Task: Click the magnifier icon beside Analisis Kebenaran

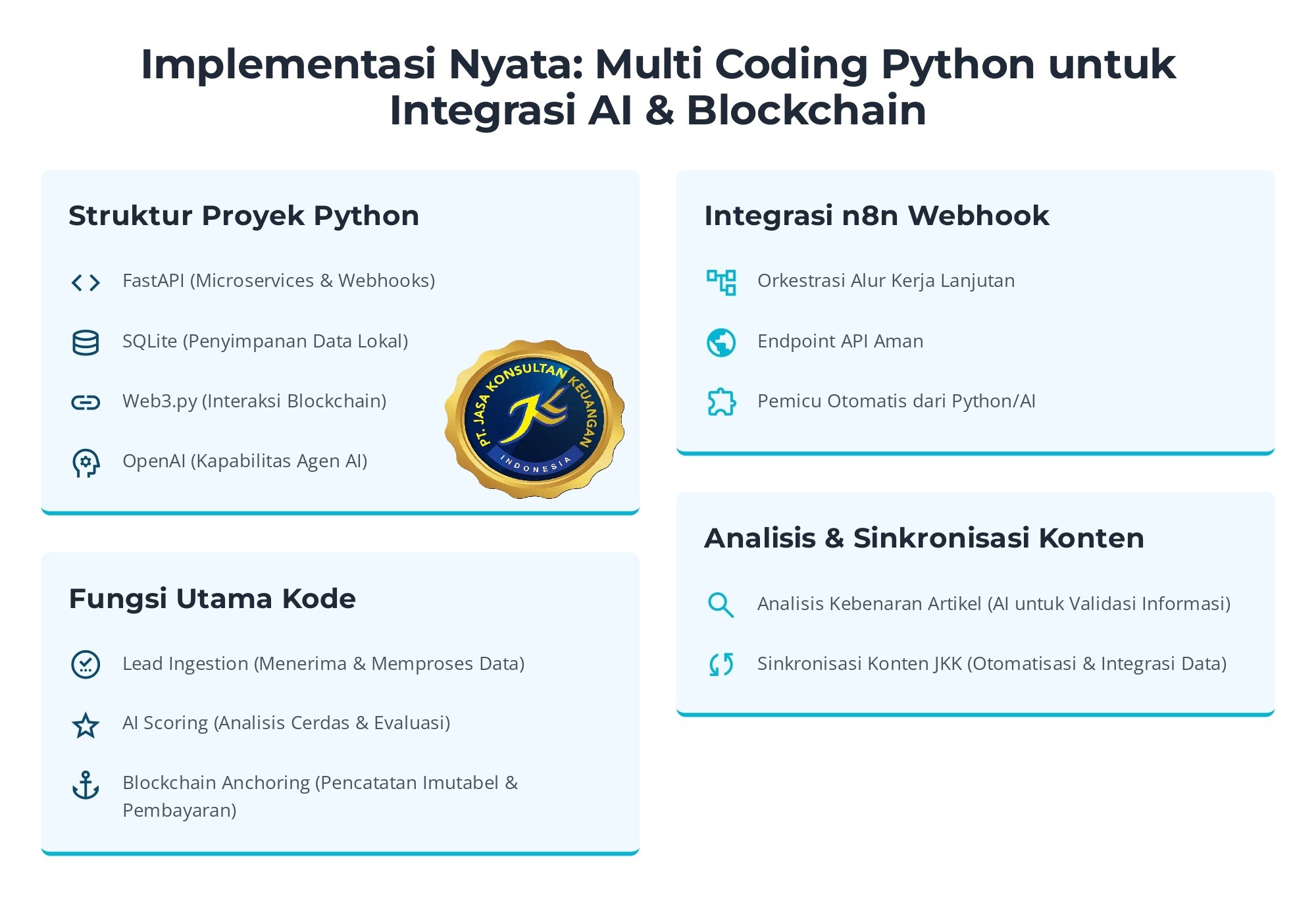Action: coord(721,605)
